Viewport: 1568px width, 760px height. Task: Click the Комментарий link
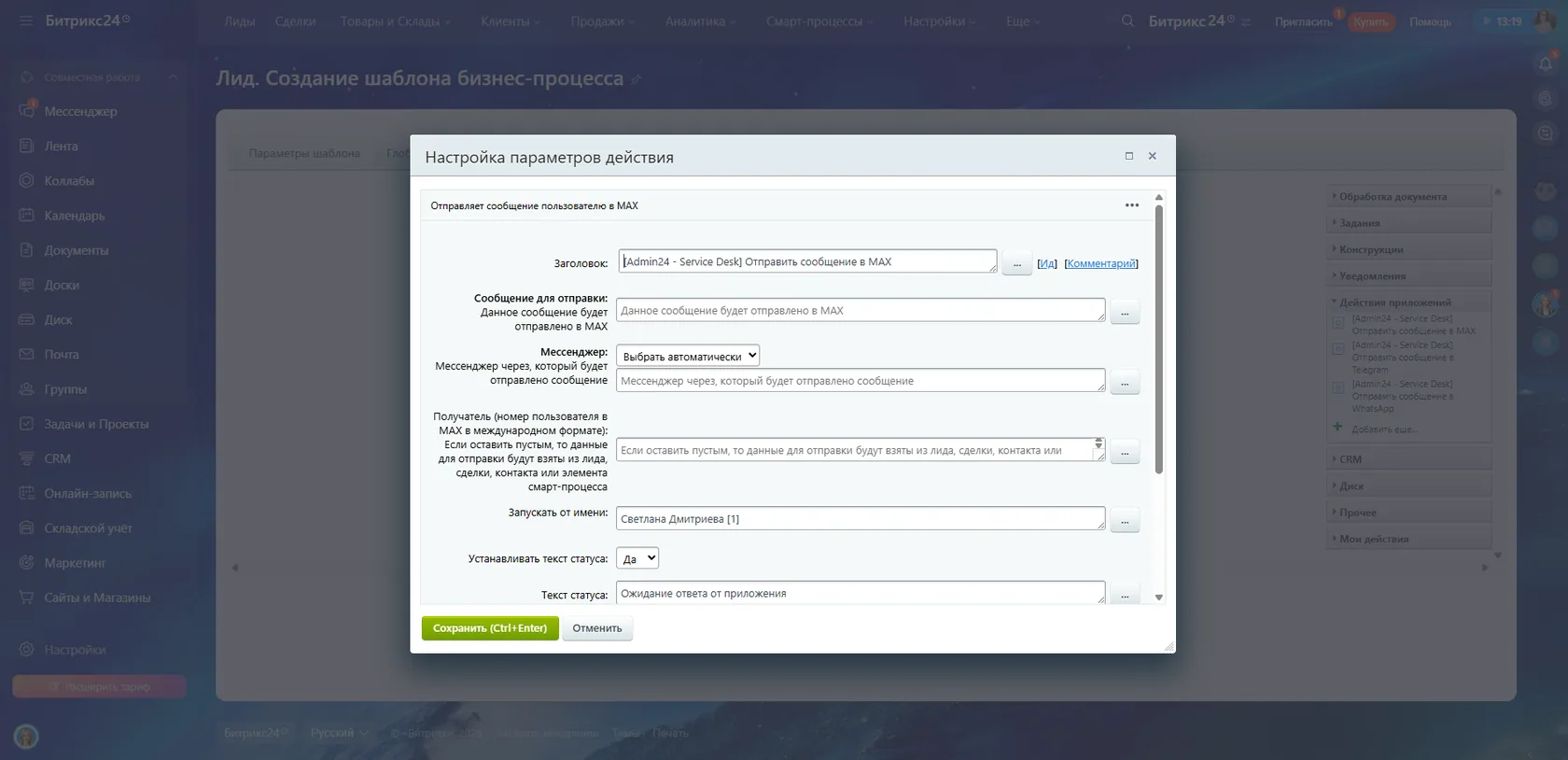1101,263
